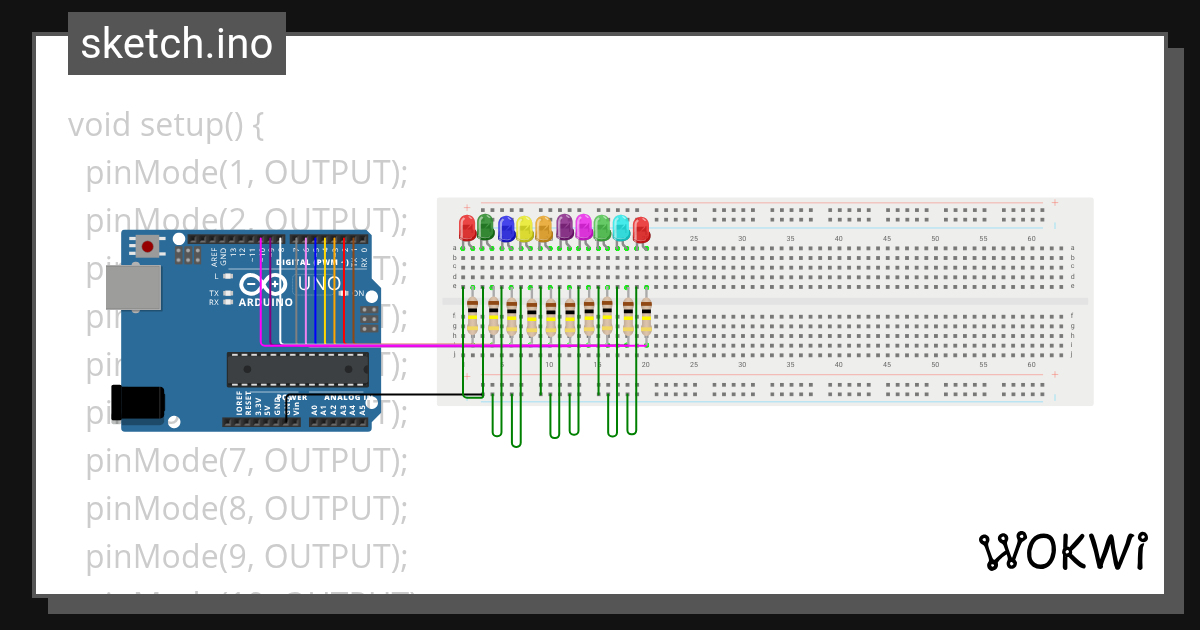Screen dimensions: 1200x630
Task: Click the leftmost resistor on the breadboard
Action: coord(472,315)
